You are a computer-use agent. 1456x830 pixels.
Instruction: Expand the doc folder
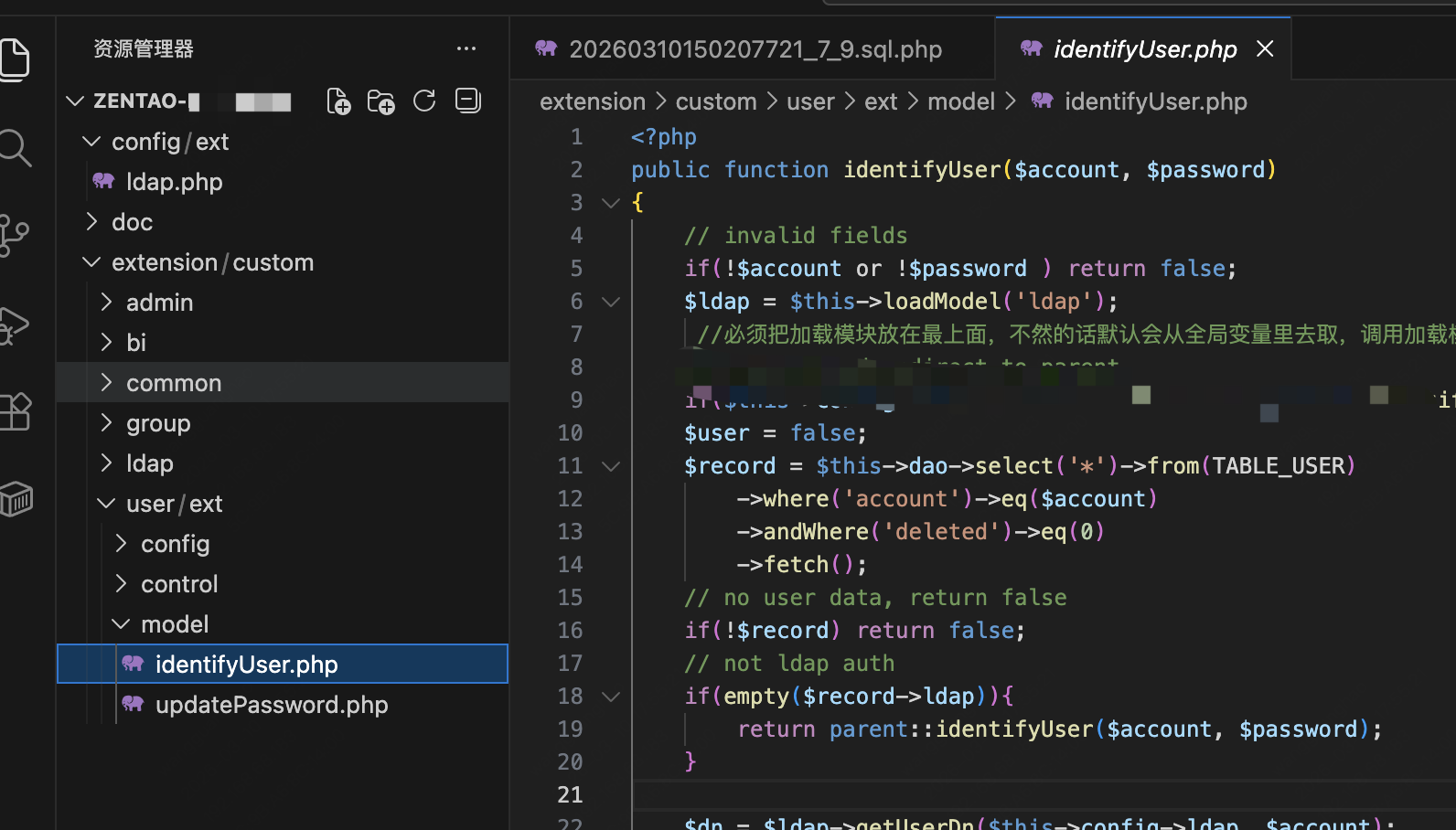(132, 222)
